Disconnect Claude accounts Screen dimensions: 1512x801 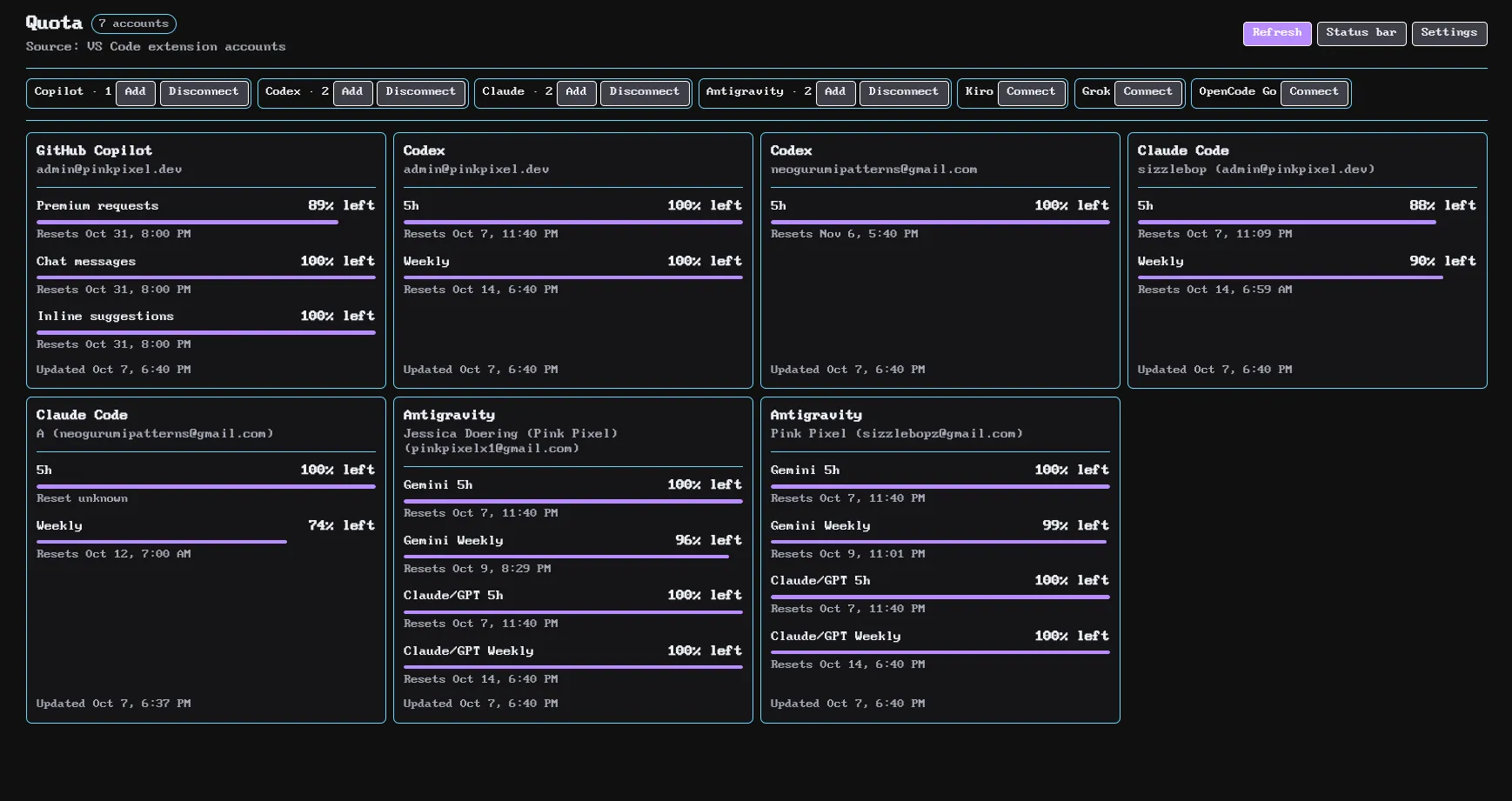click(645, 92)
